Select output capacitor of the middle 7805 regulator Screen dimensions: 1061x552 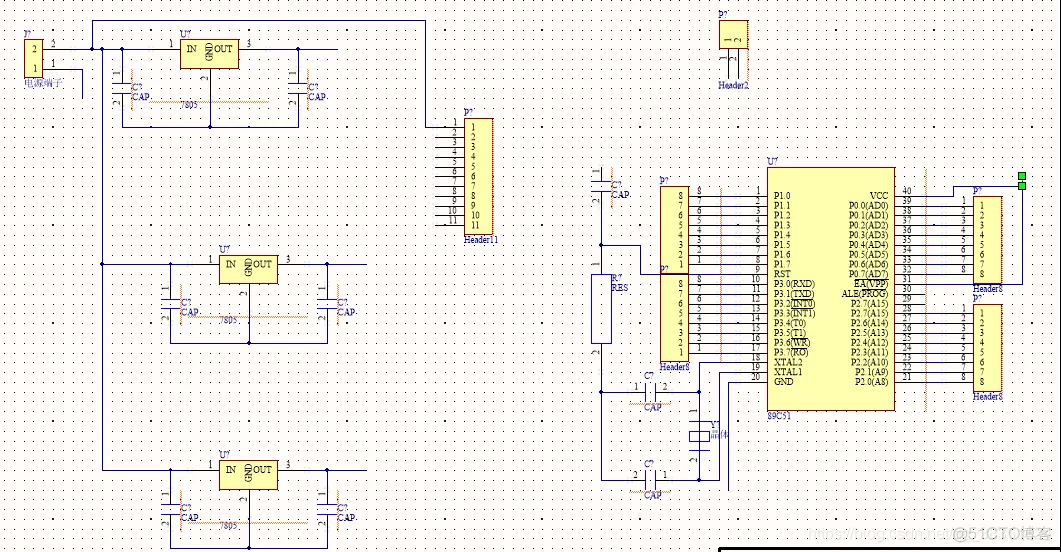327,303
